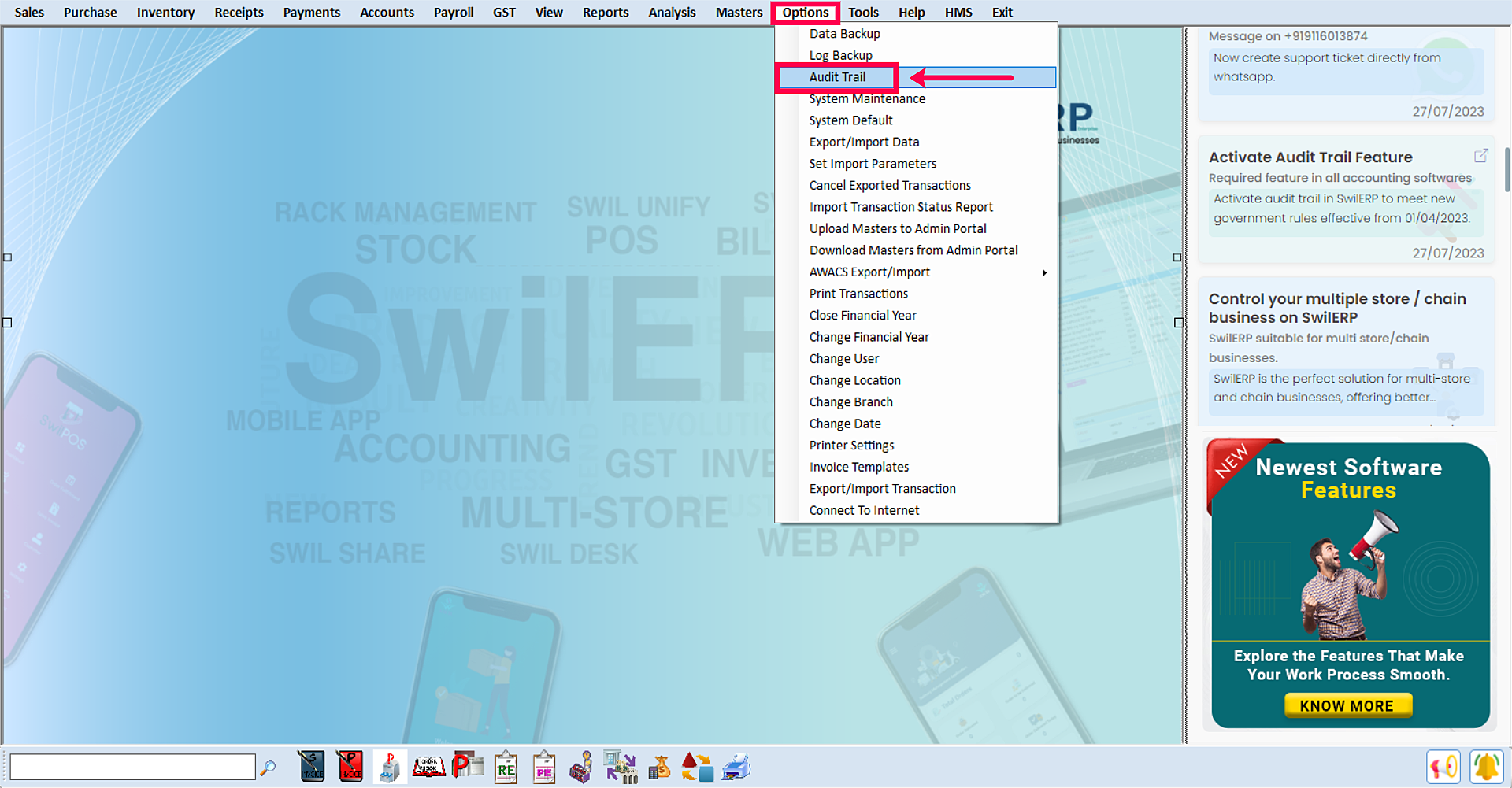Screen dimensions: 1512x788
Task: Open the Sales Invoice (S) toolbar icon
Action: (x=312, y=767)
